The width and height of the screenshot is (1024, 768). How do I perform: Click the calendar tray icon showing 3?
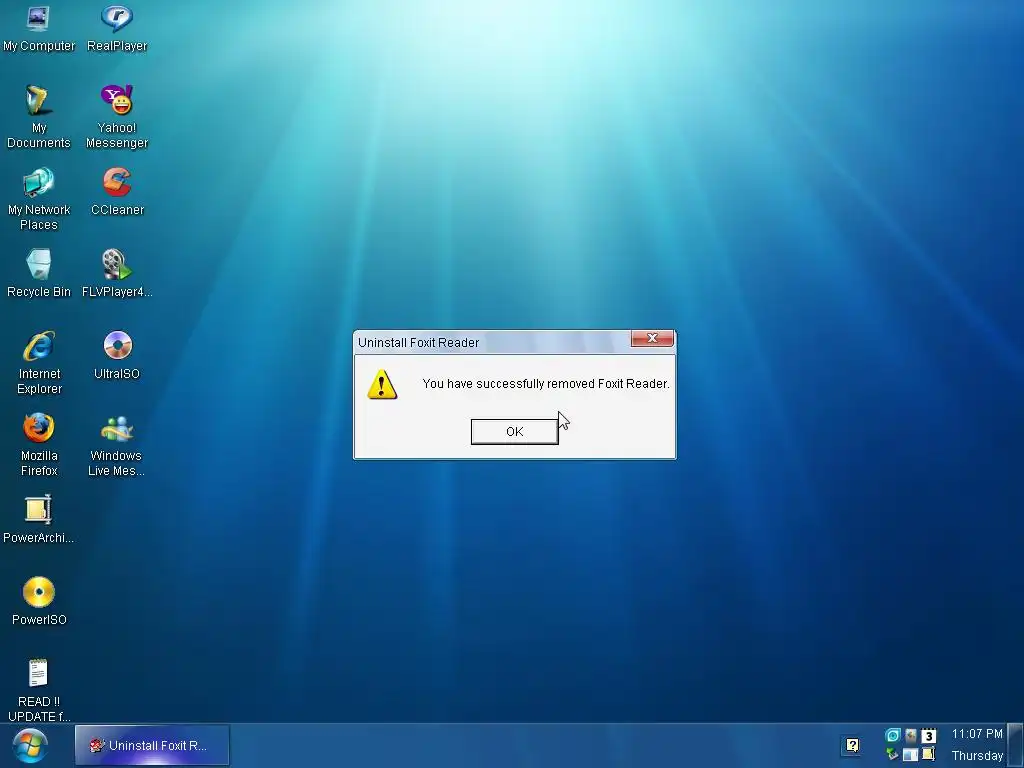click(x=928, y=736)
